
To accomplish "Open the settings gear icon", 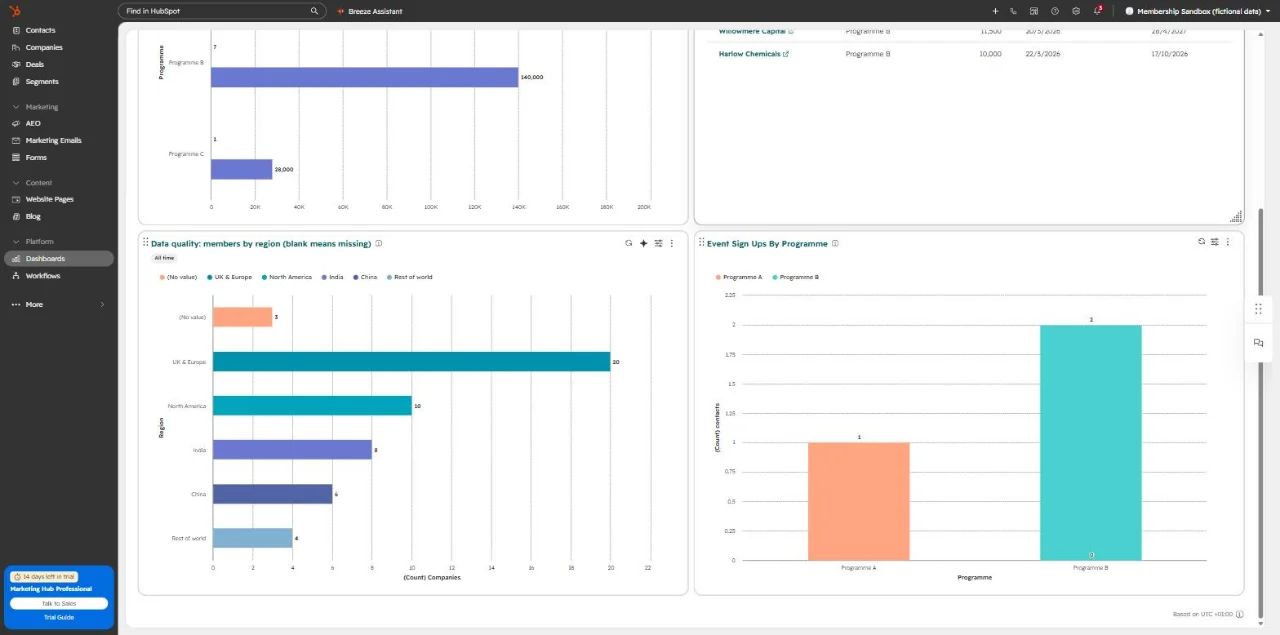I will pos(1076,11).
